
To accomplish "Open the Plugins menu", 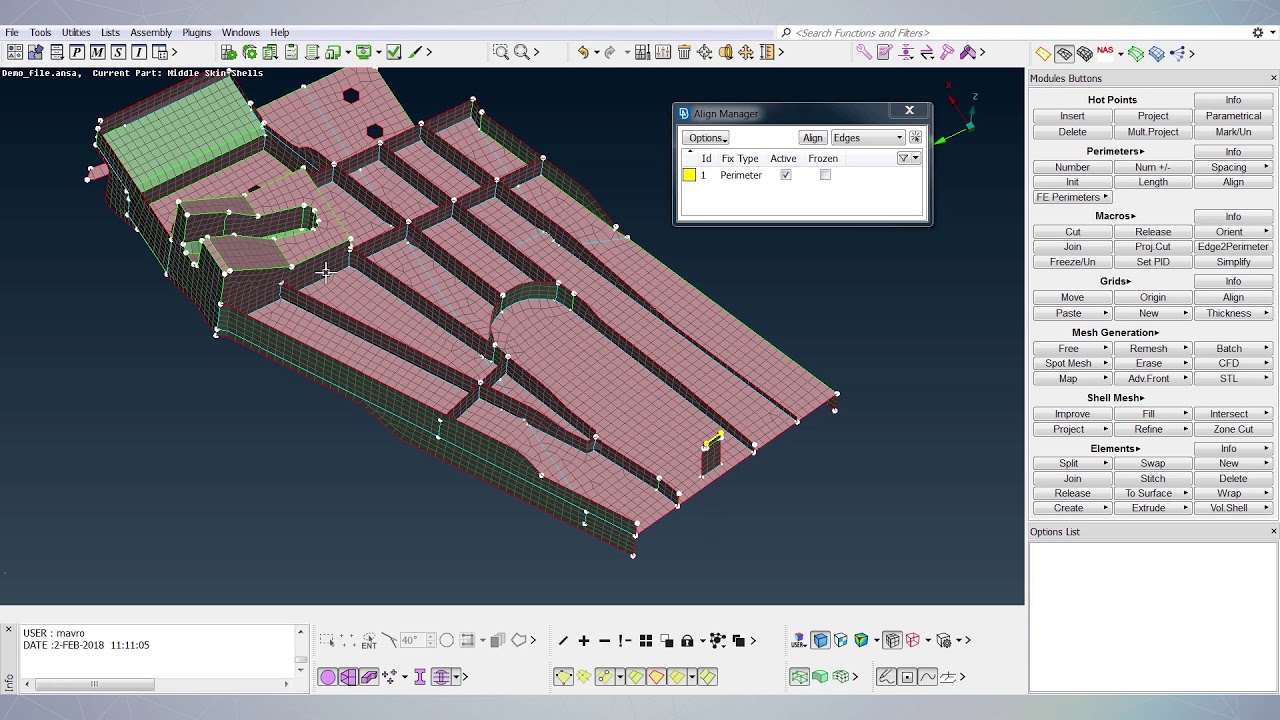I will pyautogui.click(x=196, y=32).
